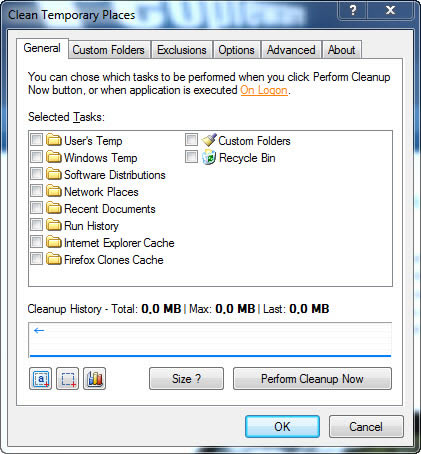The image size is (421, 454).
Task: Check the Recycle Bin checkbox
Action: point(191,157)
